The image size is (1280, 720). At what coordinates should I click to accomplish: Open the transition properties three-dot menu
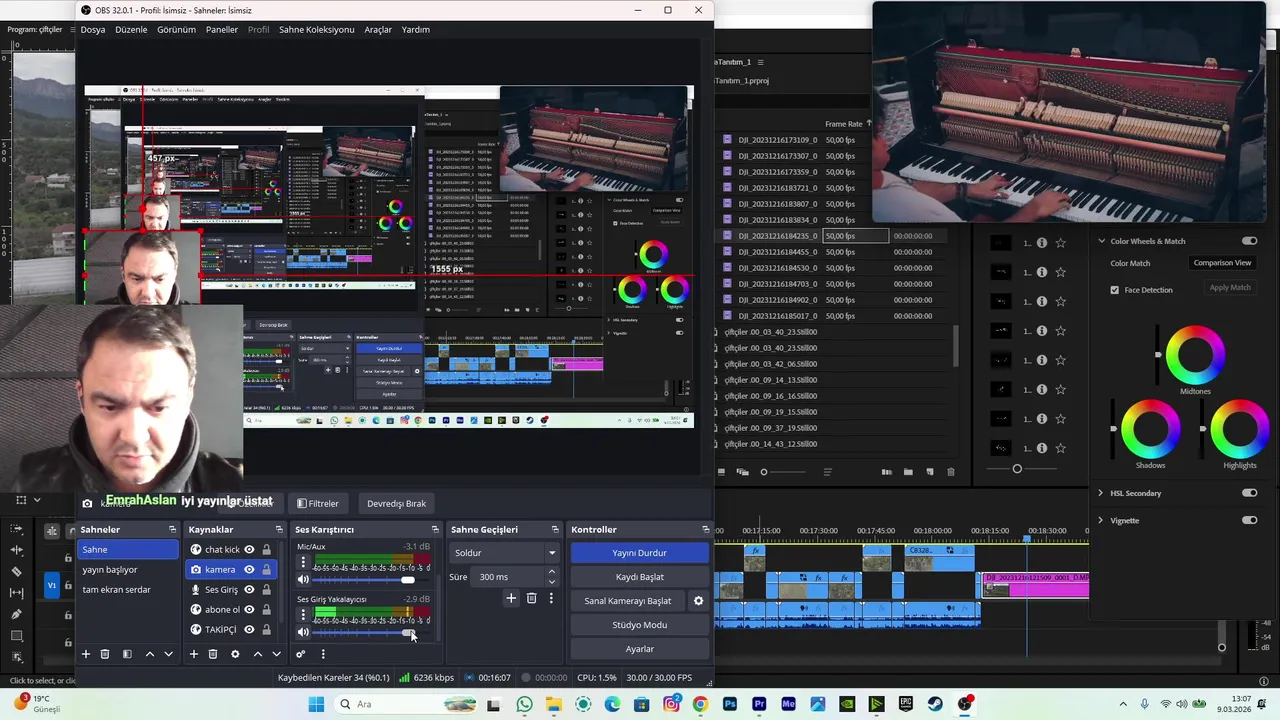click(x=550, y=598)
